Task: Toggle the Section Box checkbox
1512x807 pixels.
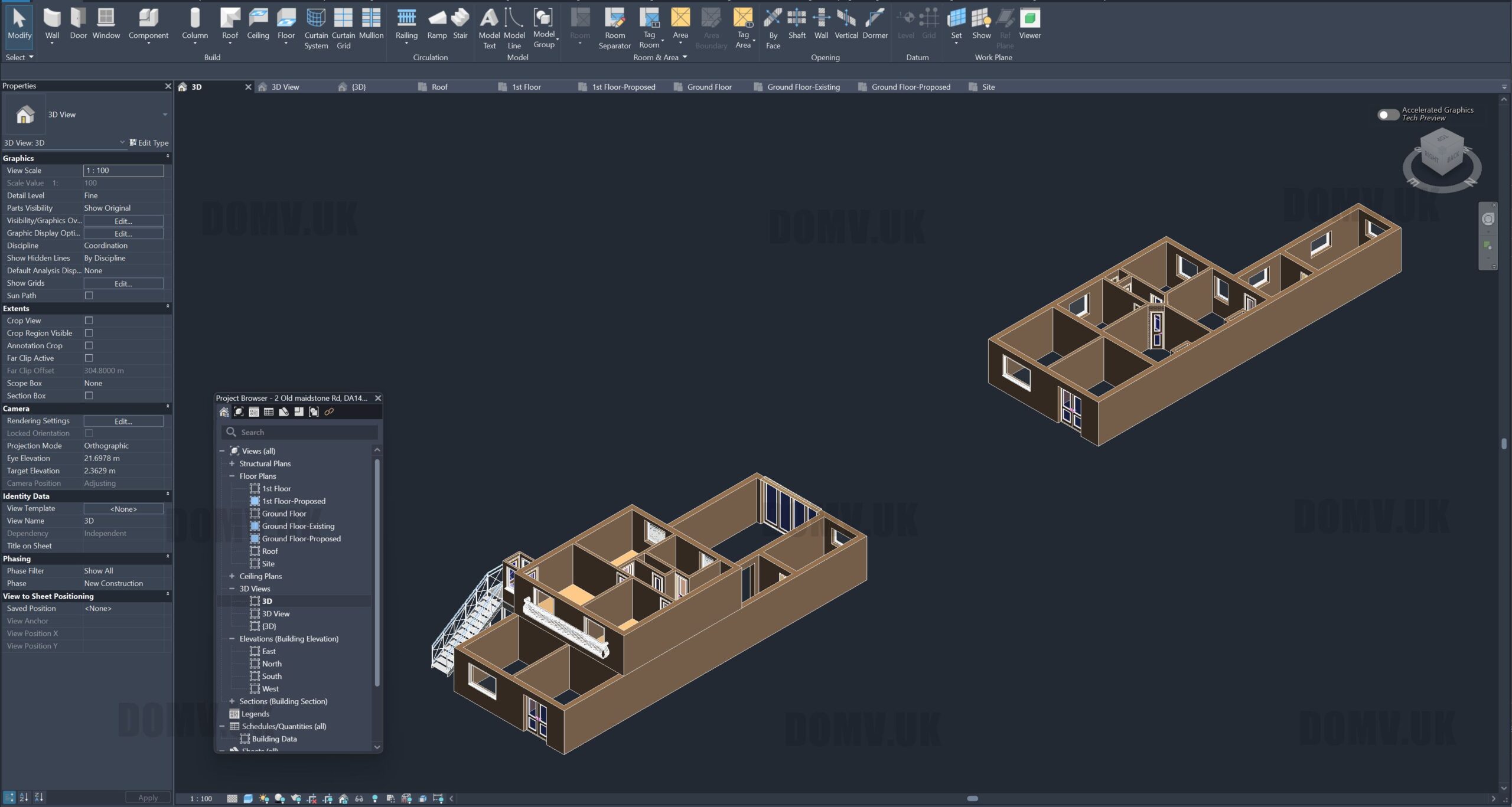Action: click(89, 396)
